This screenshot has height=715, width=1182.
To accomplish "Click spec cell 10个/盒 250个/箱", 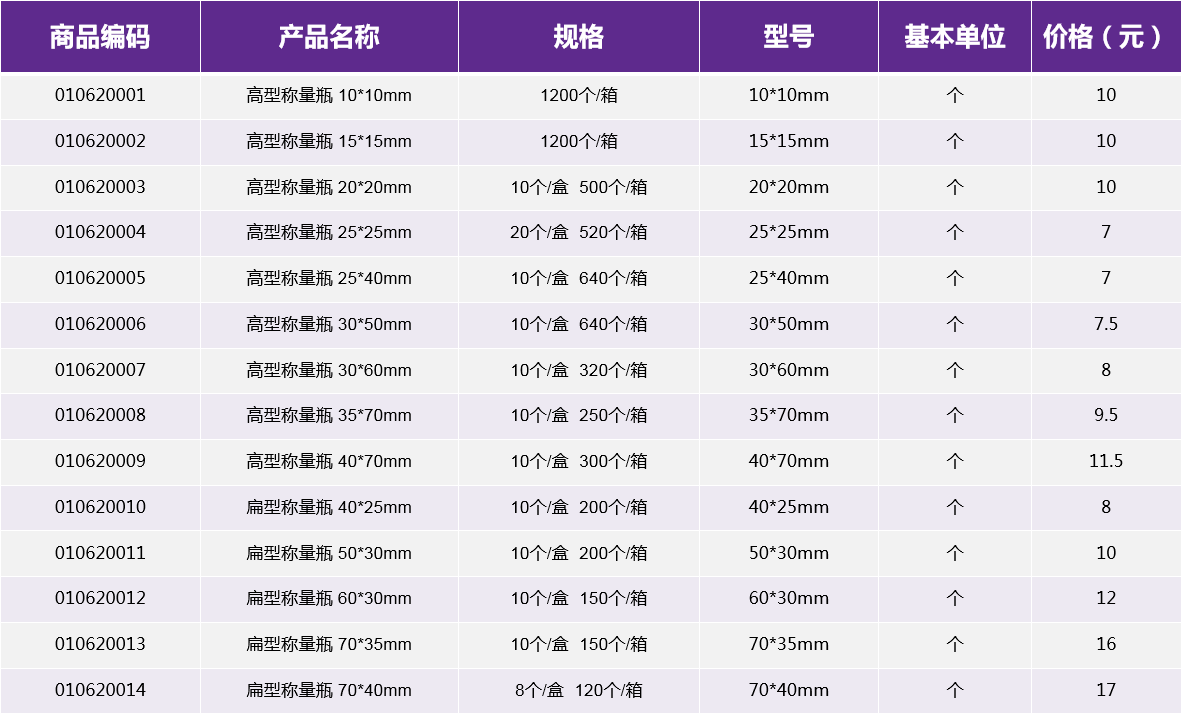I will [579, 415].
